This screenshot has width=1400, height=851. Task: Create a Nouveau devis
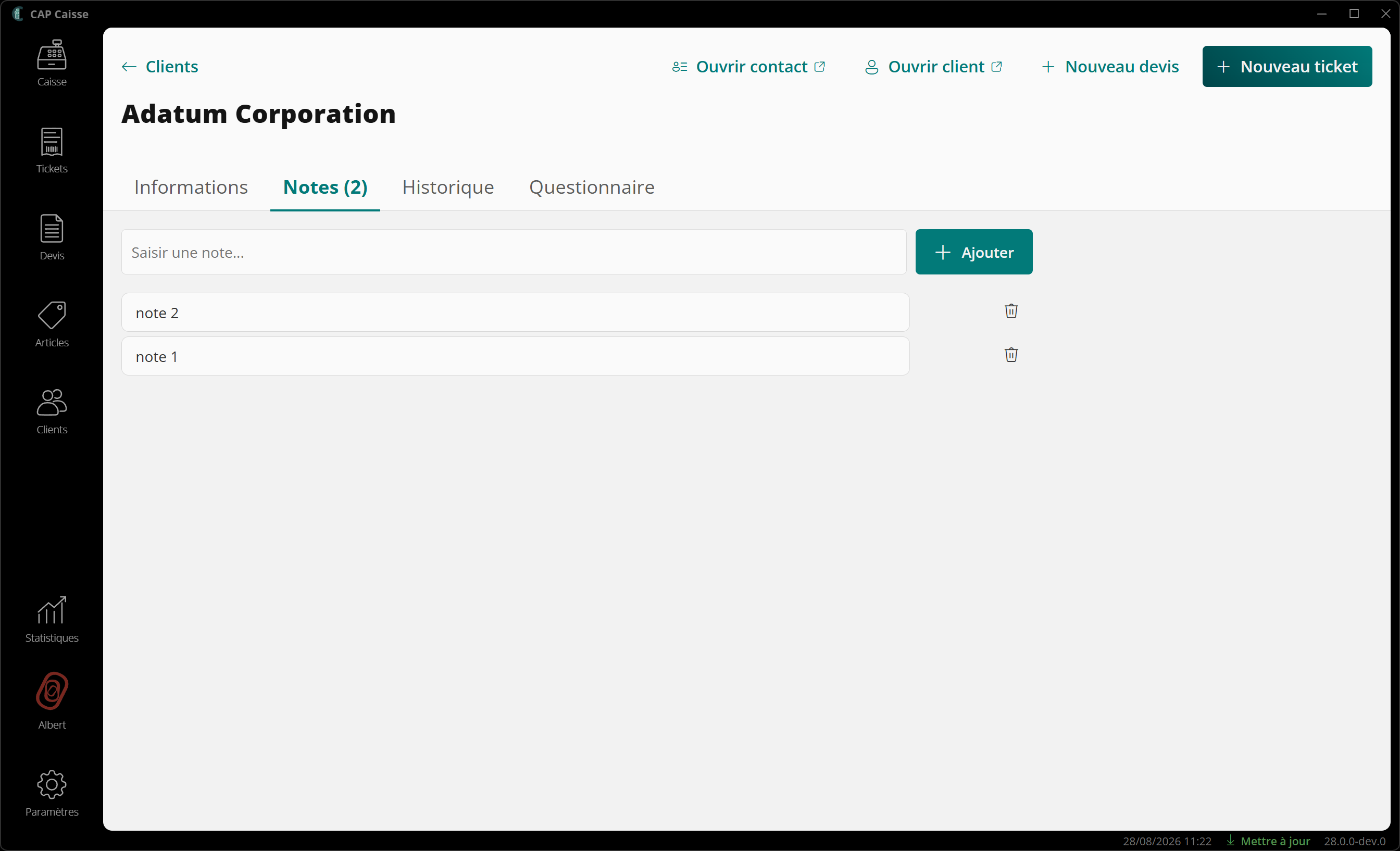pyautogui.click(x=1110, y=67)
